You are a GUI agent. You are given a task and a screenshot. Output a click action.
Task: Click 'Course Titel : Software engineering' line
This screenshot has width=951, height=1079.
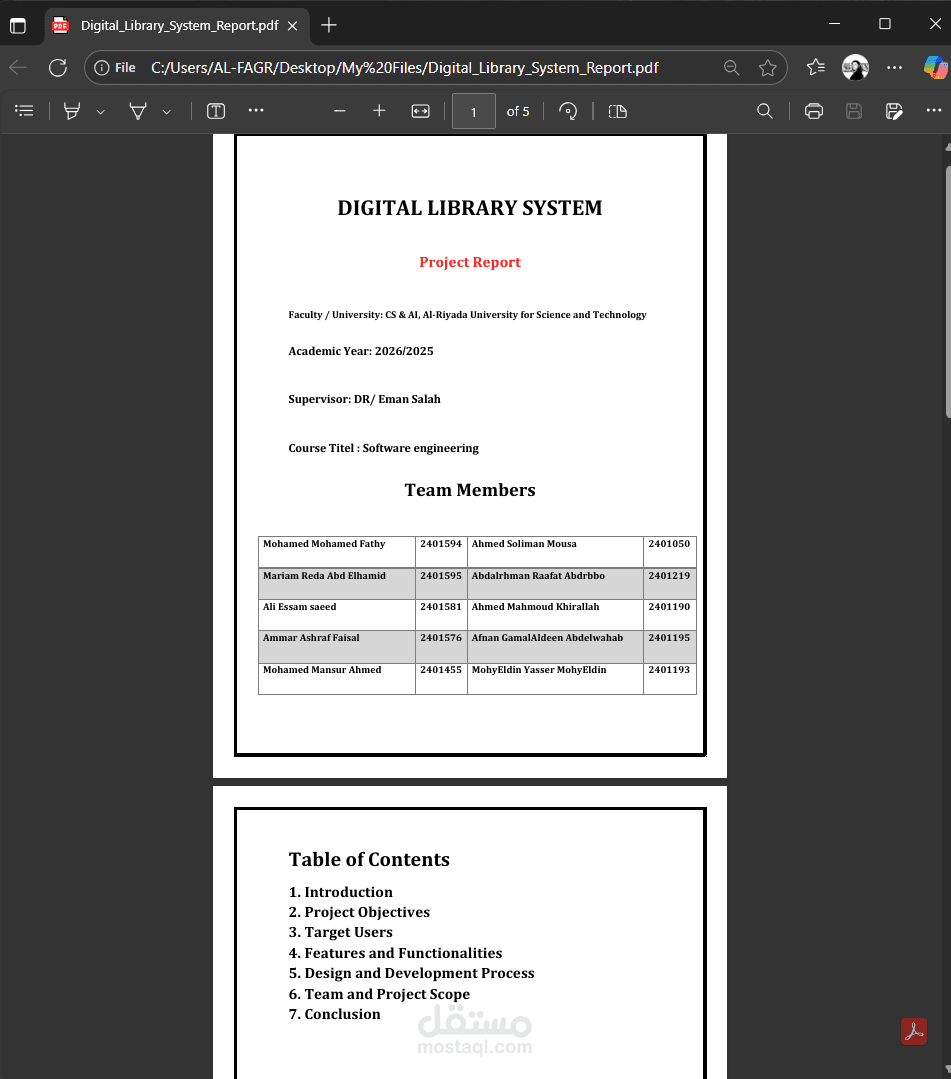coord(383,448)
